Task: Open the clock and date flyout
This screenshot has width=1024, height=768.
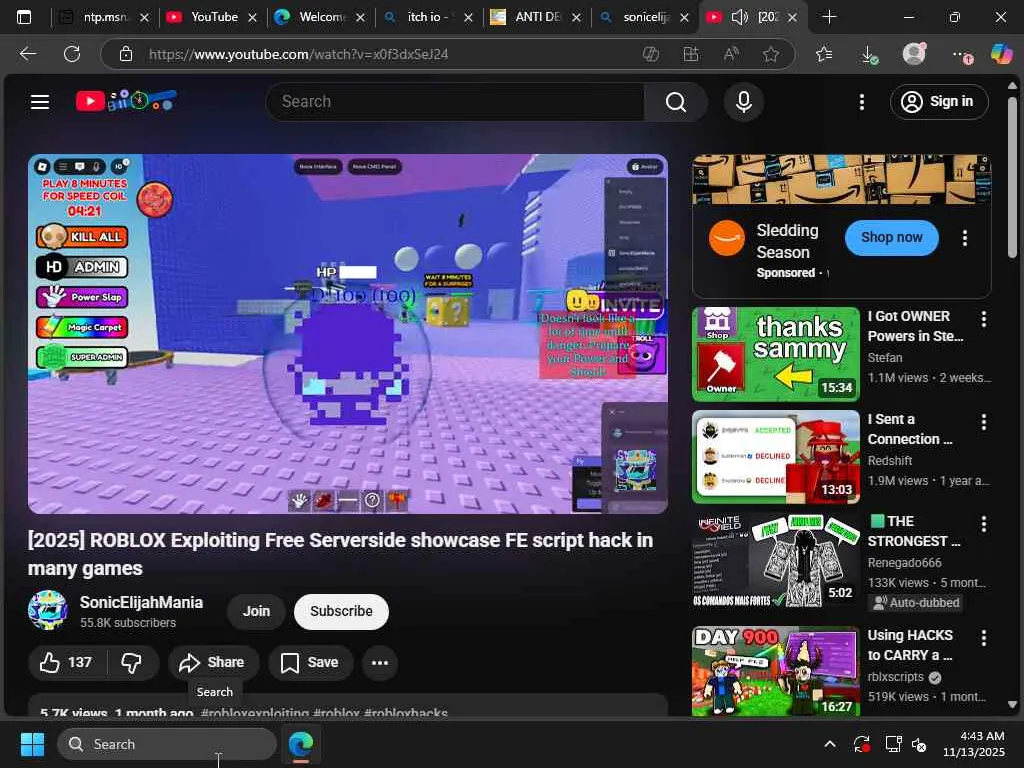Action: point(974,744)
